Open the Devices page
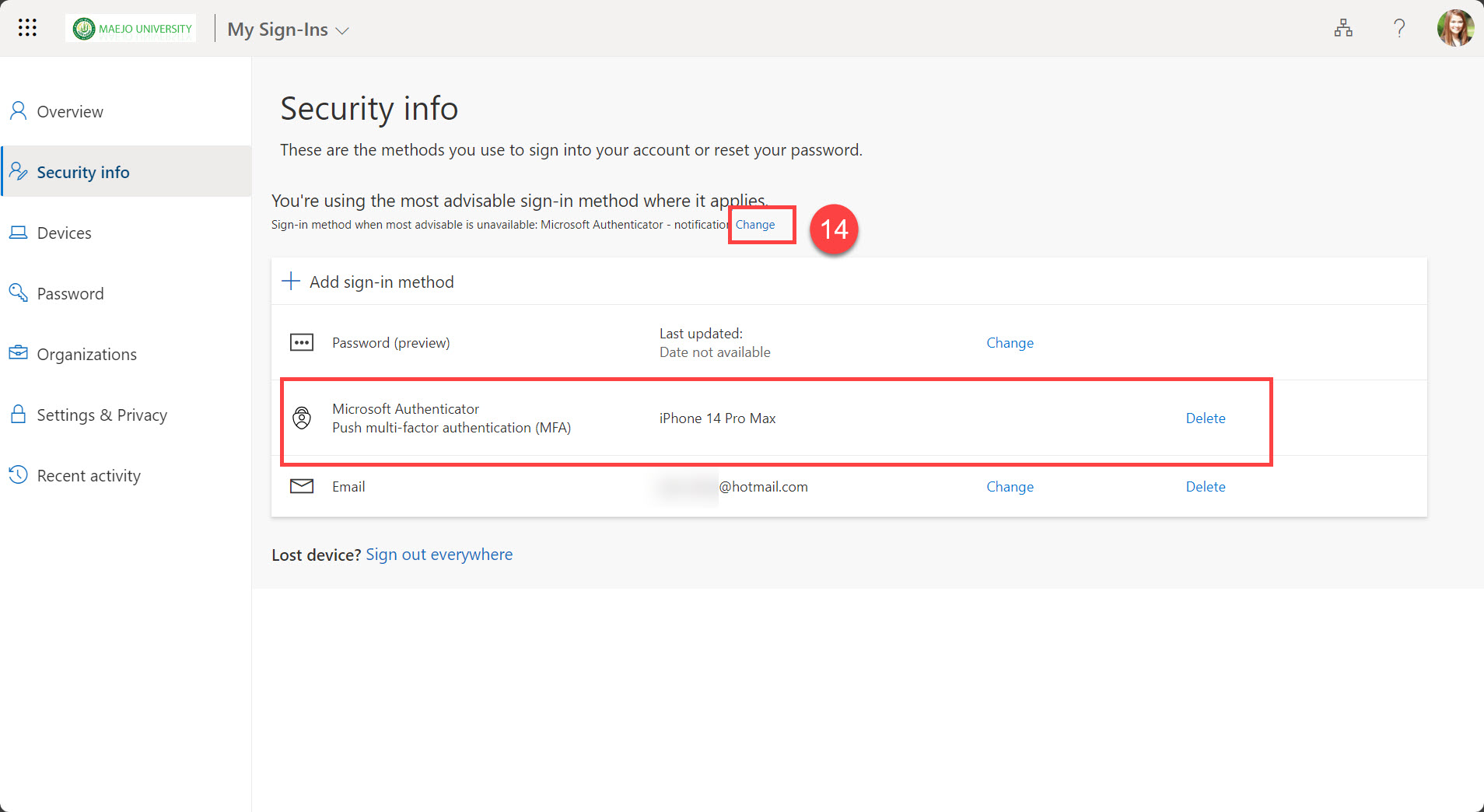This screenshot has width=1484, height=812. (64, 233)
